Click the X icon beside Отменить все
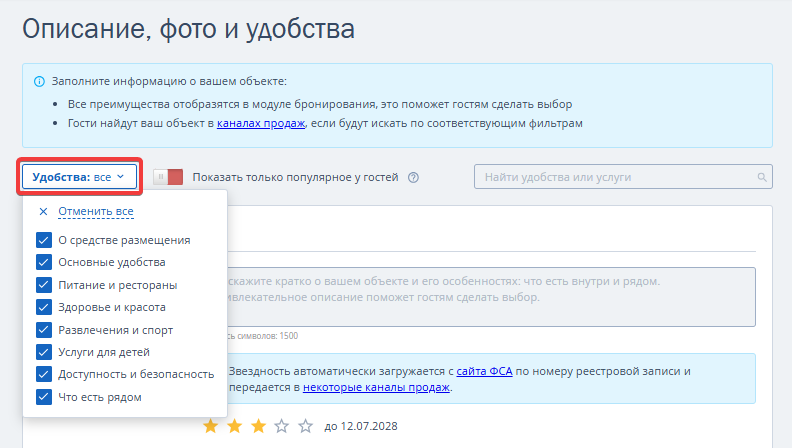The image size is (792, 448). [x=43, y=212]
